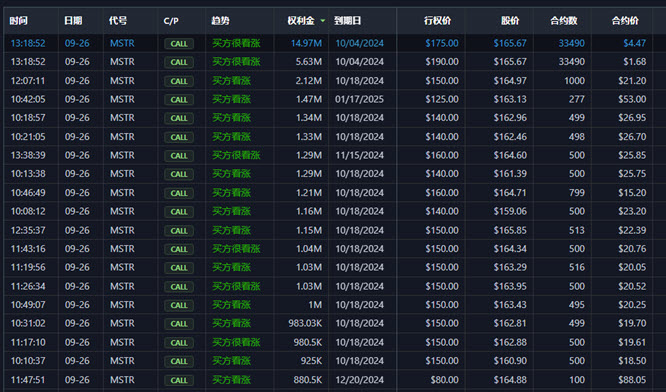The height and width of the screenshot is (392, 666).
Task: Click the $165.85 stock price
Action: (x=510, y=230)
